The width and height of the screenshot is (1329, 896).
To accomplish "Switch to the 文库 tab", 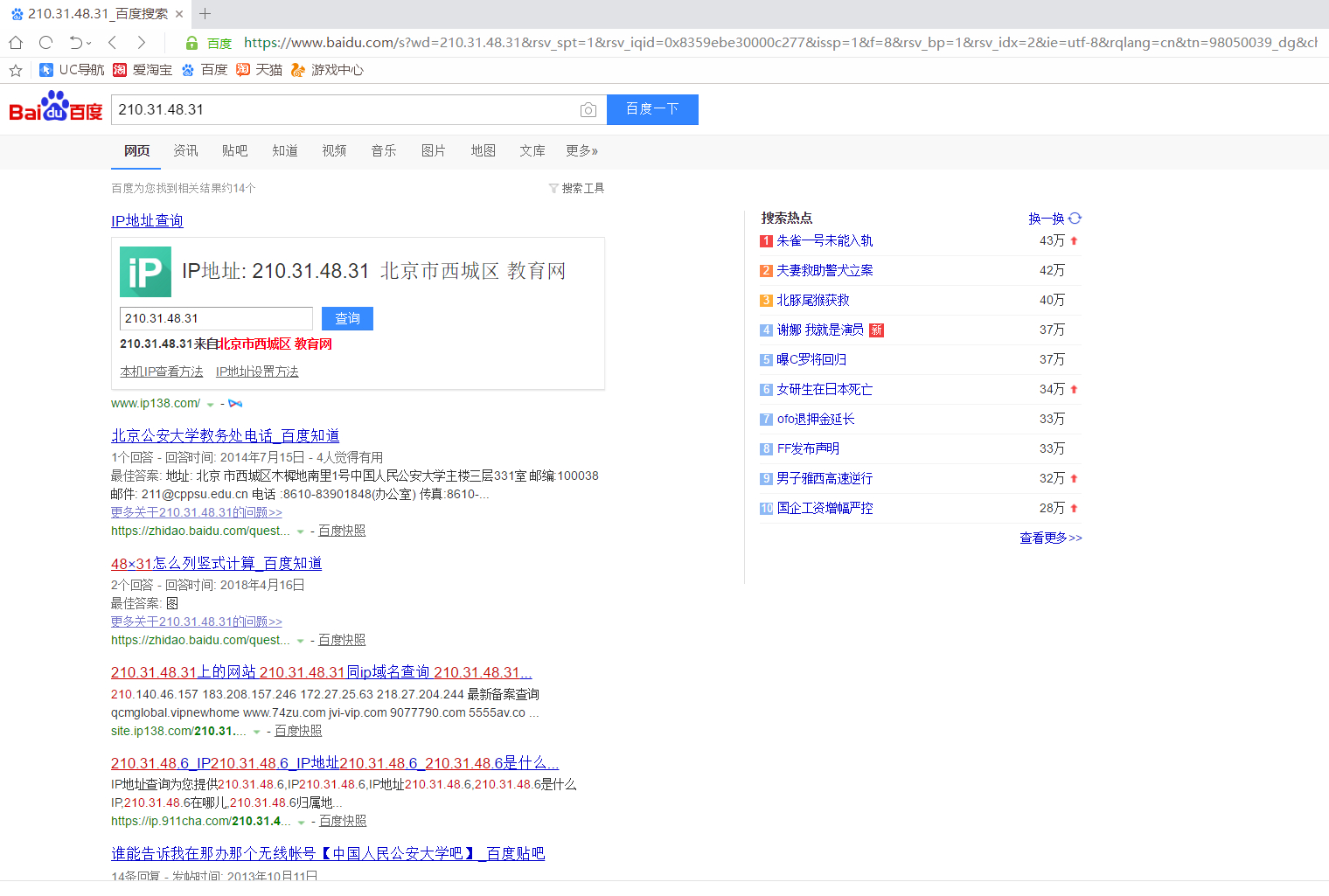I will coord(532,151).
